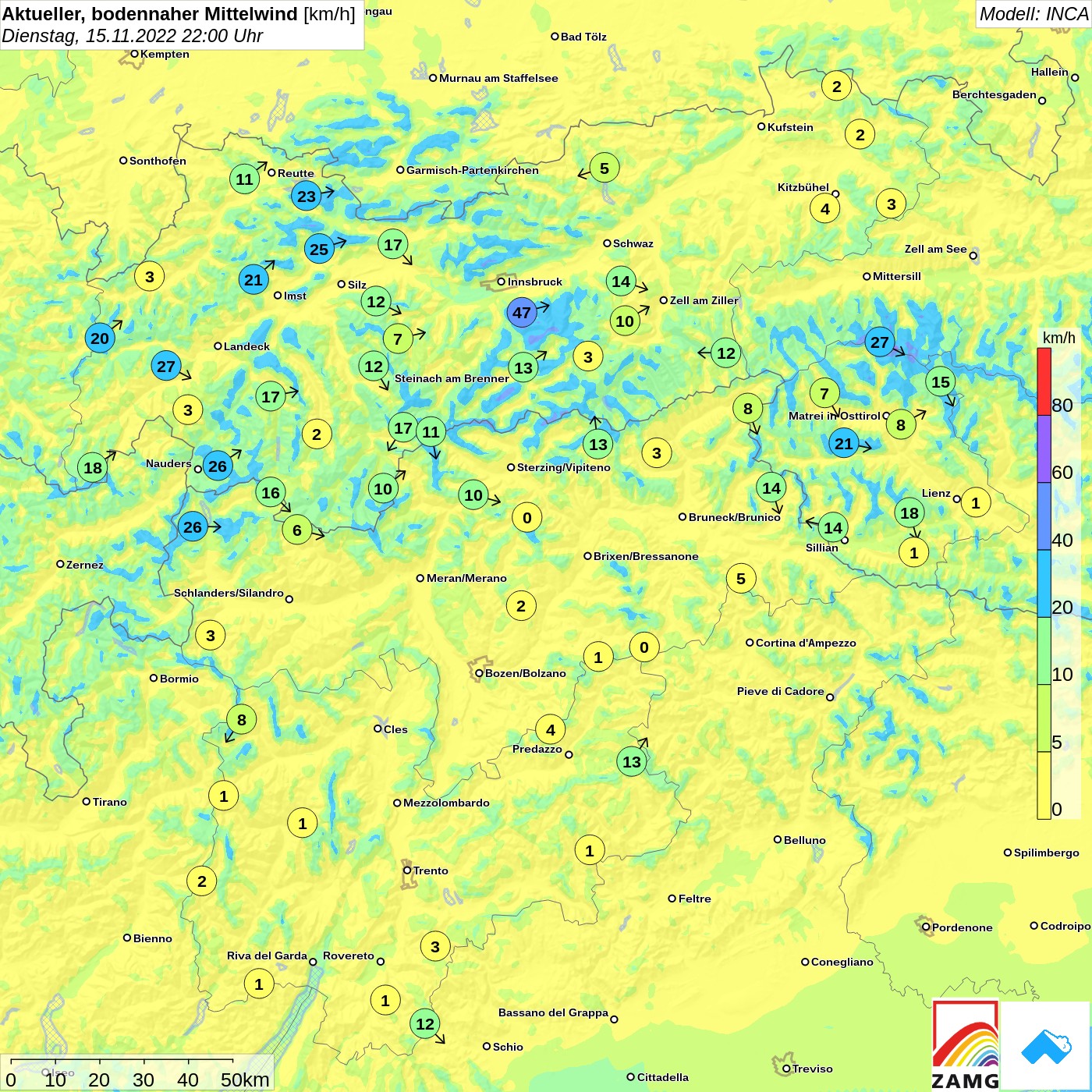Click the purple legend color segment
Image resolution: width=1092 pixels, height=1092 pixels.
point(1044,449)
